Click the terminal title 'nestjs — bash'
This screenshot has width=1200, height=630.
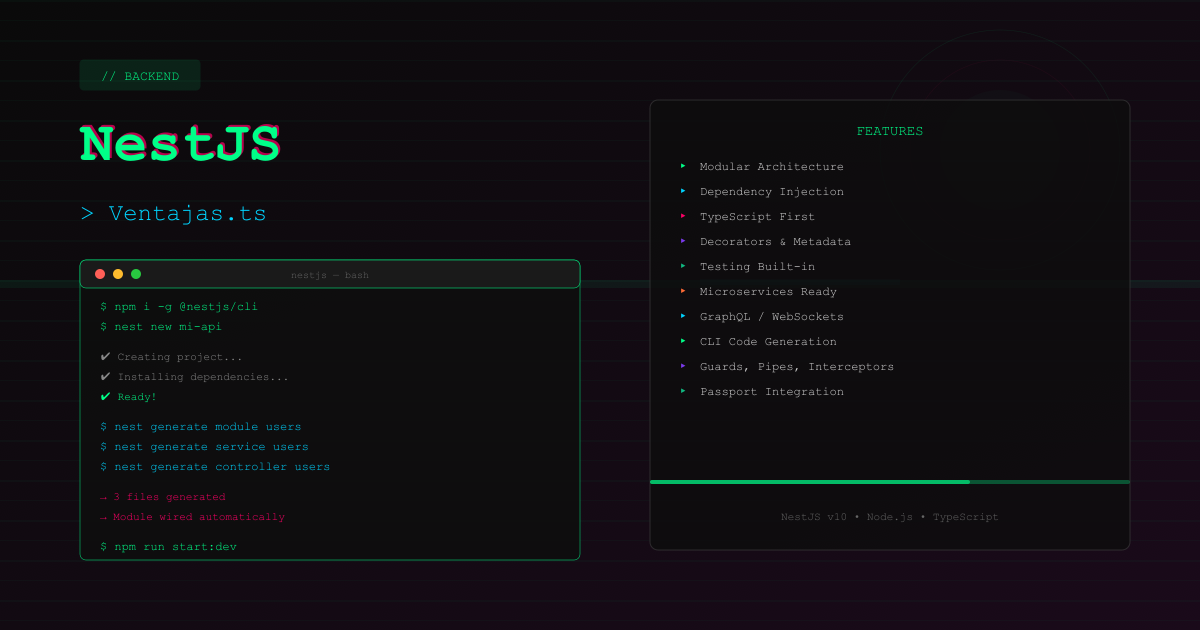330,275
